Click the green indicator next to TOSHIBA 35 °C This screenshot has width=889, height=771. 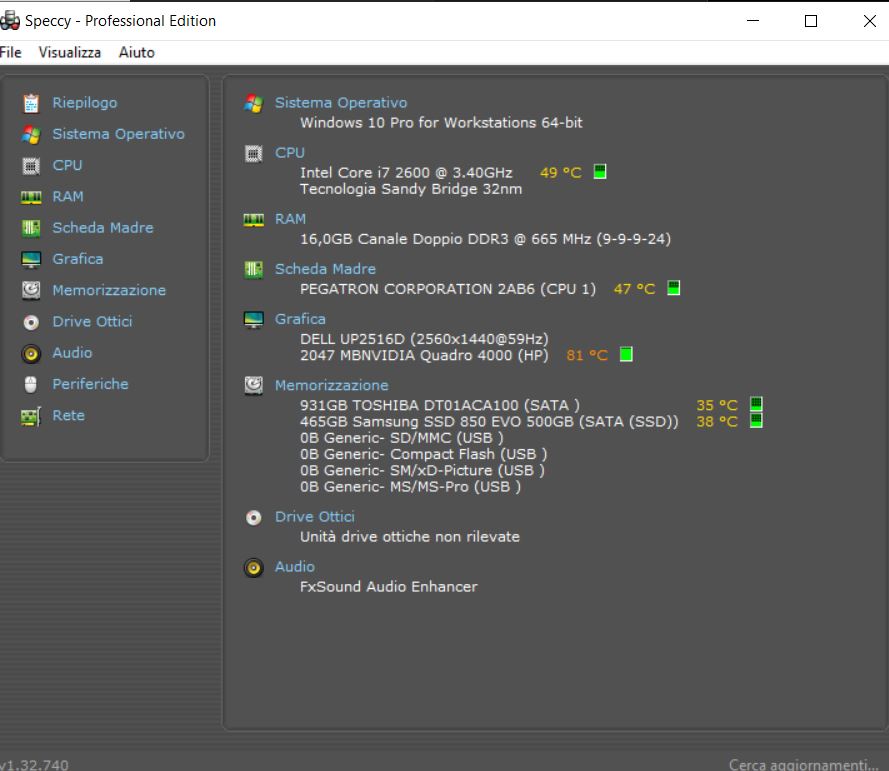(x=756, y=404)
